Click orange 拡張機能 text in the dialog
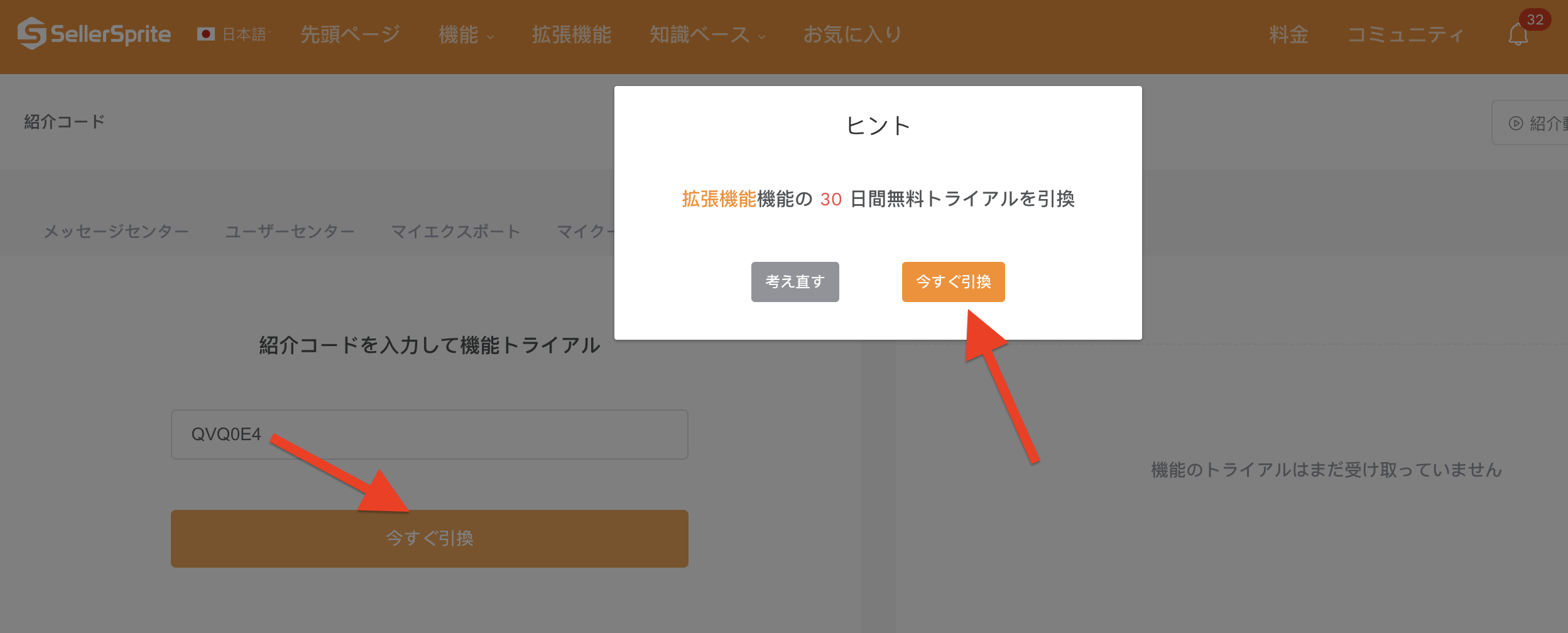The height and width of the screenshot is (633, 1568). [x=719, y=199]
